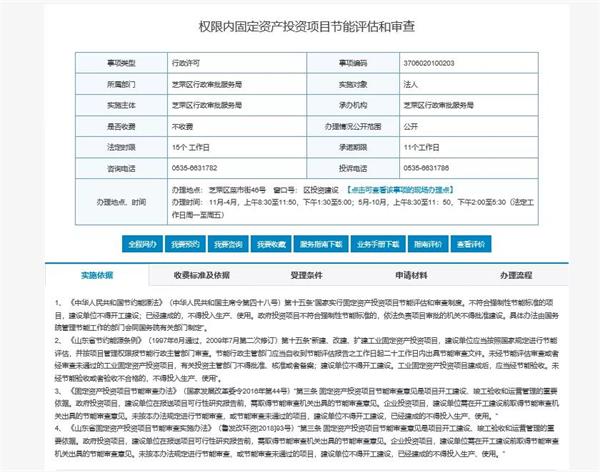Open the 受理条件 tab
Image resolution: width=600 pixels, height=472 pixels.
point(304,274)
